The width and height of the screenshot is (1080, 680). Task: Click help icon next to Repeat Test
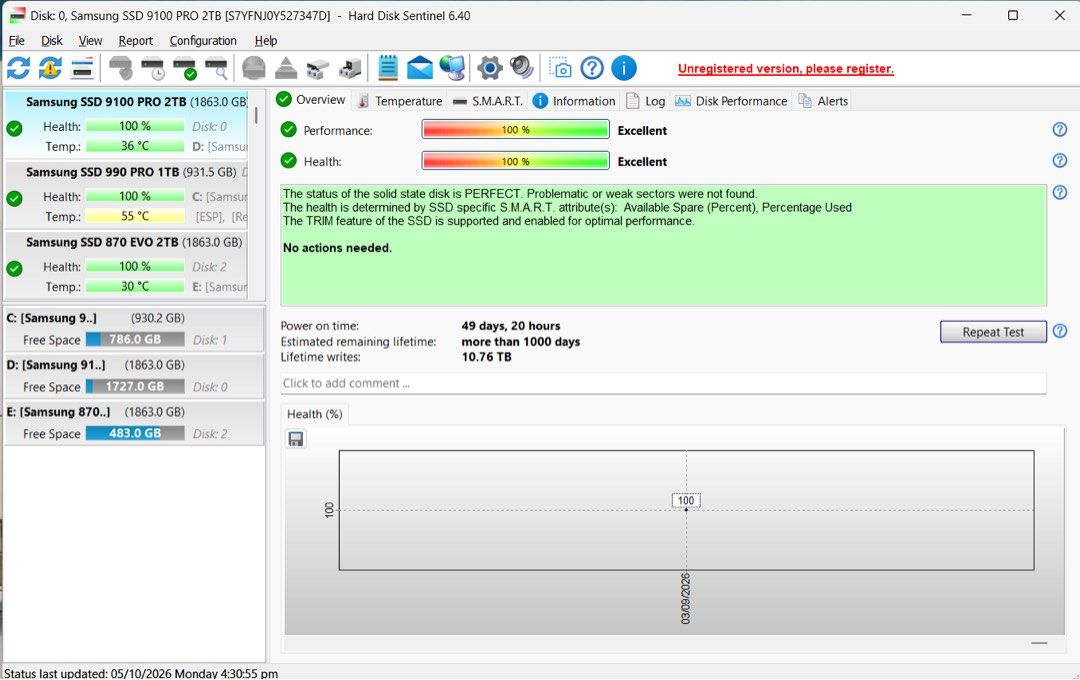click(x=1060, y=331)
